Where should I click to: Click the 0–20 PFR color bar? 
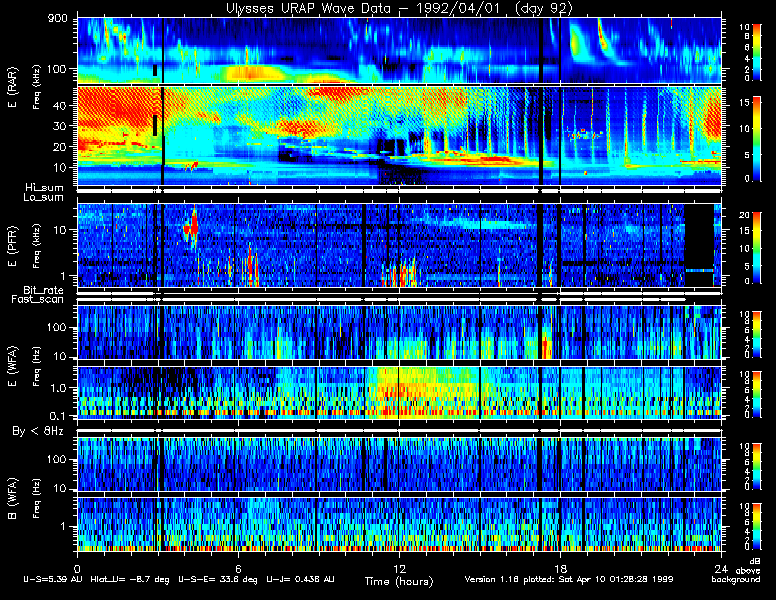757,248
